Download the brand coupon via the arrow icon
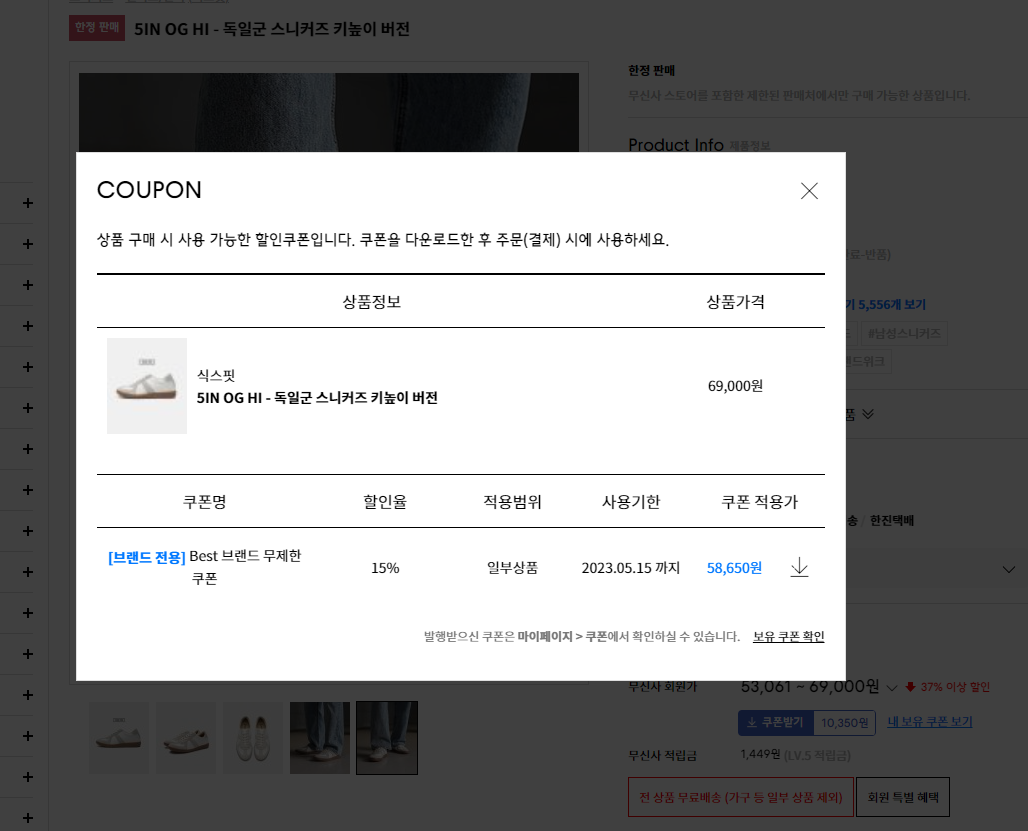 pos(799,567)
